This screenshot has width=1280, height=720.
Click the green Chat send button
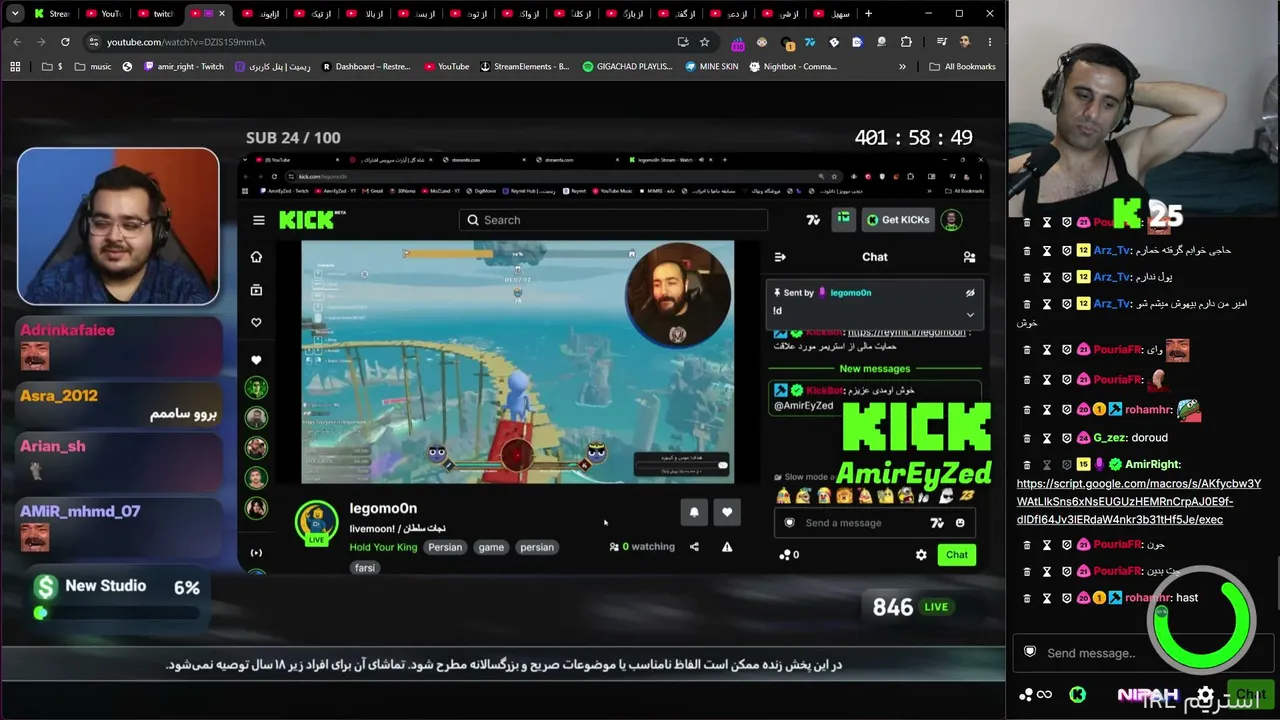pos(957,555)
